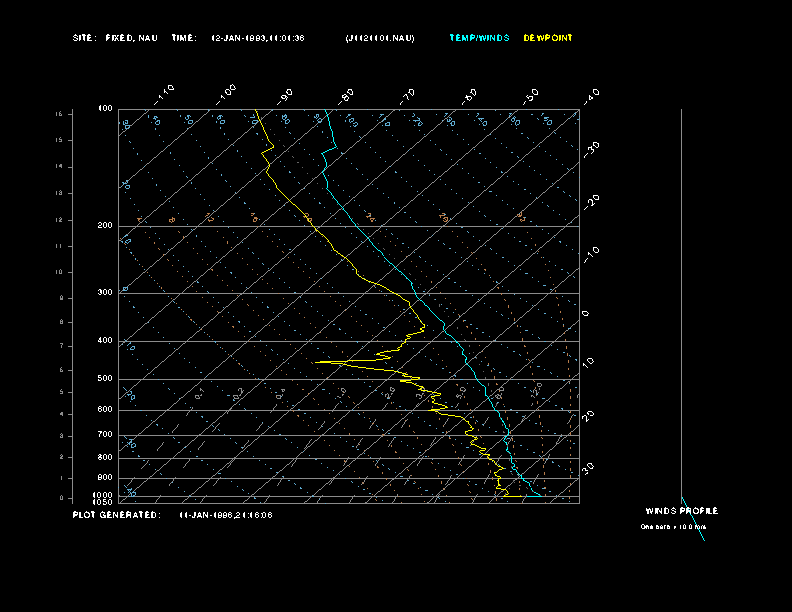Click the -30 temperature label on right edge
This screenshot has width=792, height=612.
(591, 149)
